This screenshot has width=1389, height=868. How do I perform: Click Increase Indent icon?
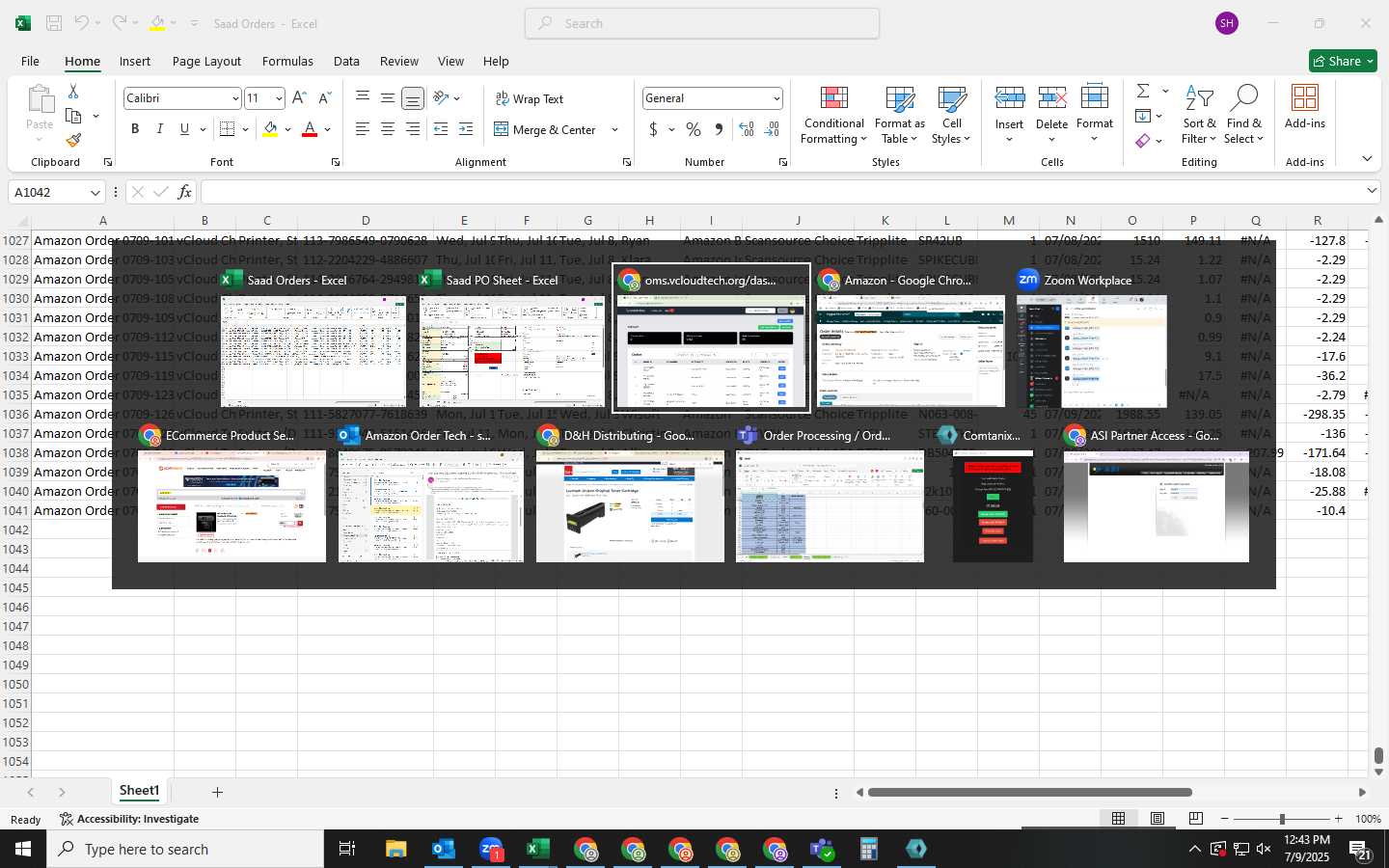[x=466, y=129]
